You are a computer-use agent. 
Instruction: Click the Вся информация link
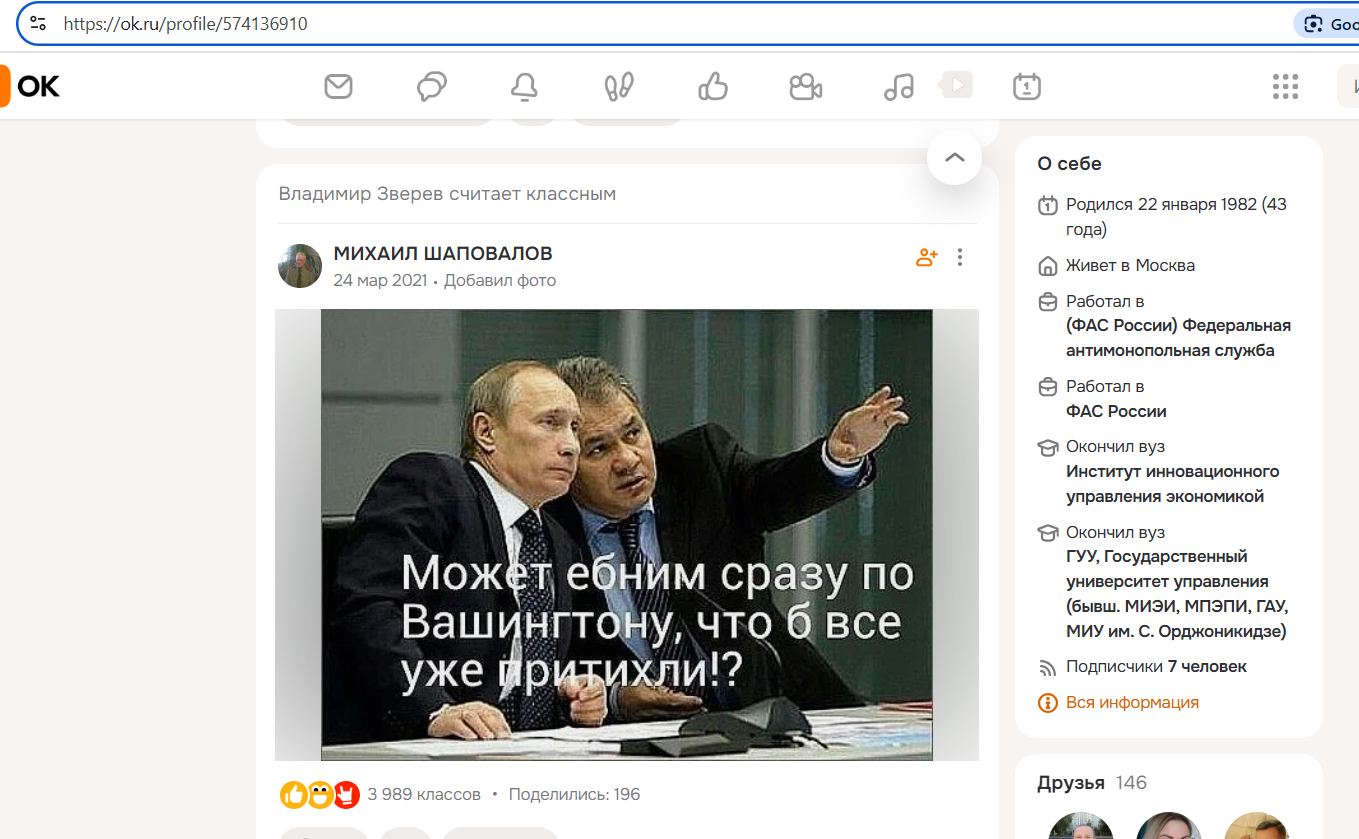coord(1132,702)
